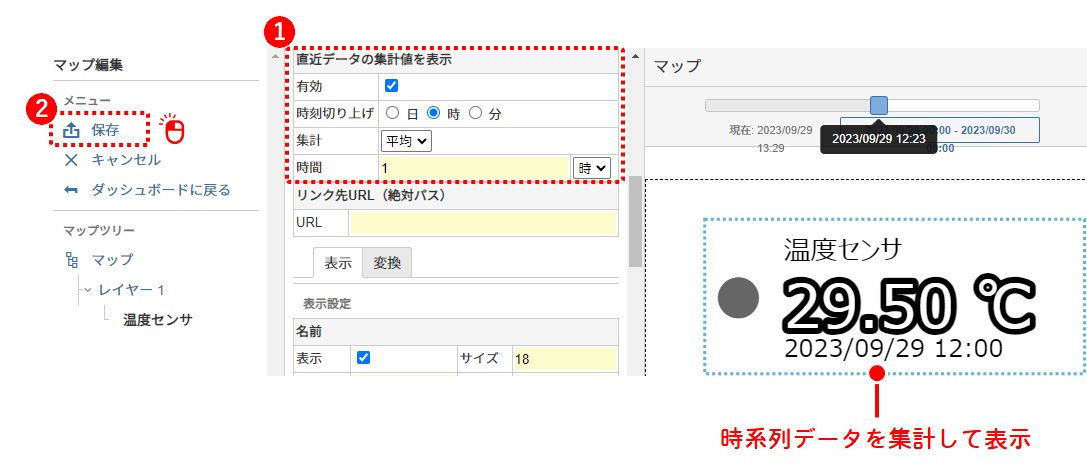Click the settings panel scrollbar thumb
The image size is (1087, 466).
pos(635,222)
